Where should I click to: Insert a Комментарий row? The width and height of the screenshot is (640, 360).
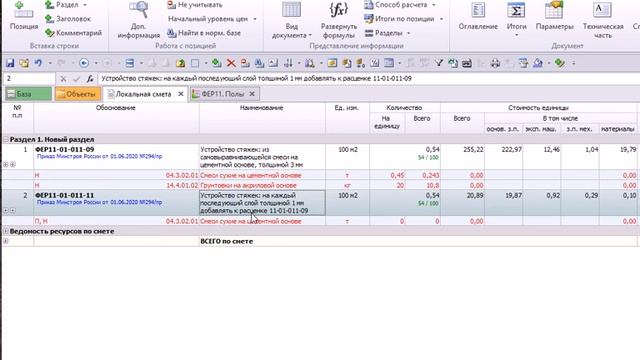pos(73,33)
